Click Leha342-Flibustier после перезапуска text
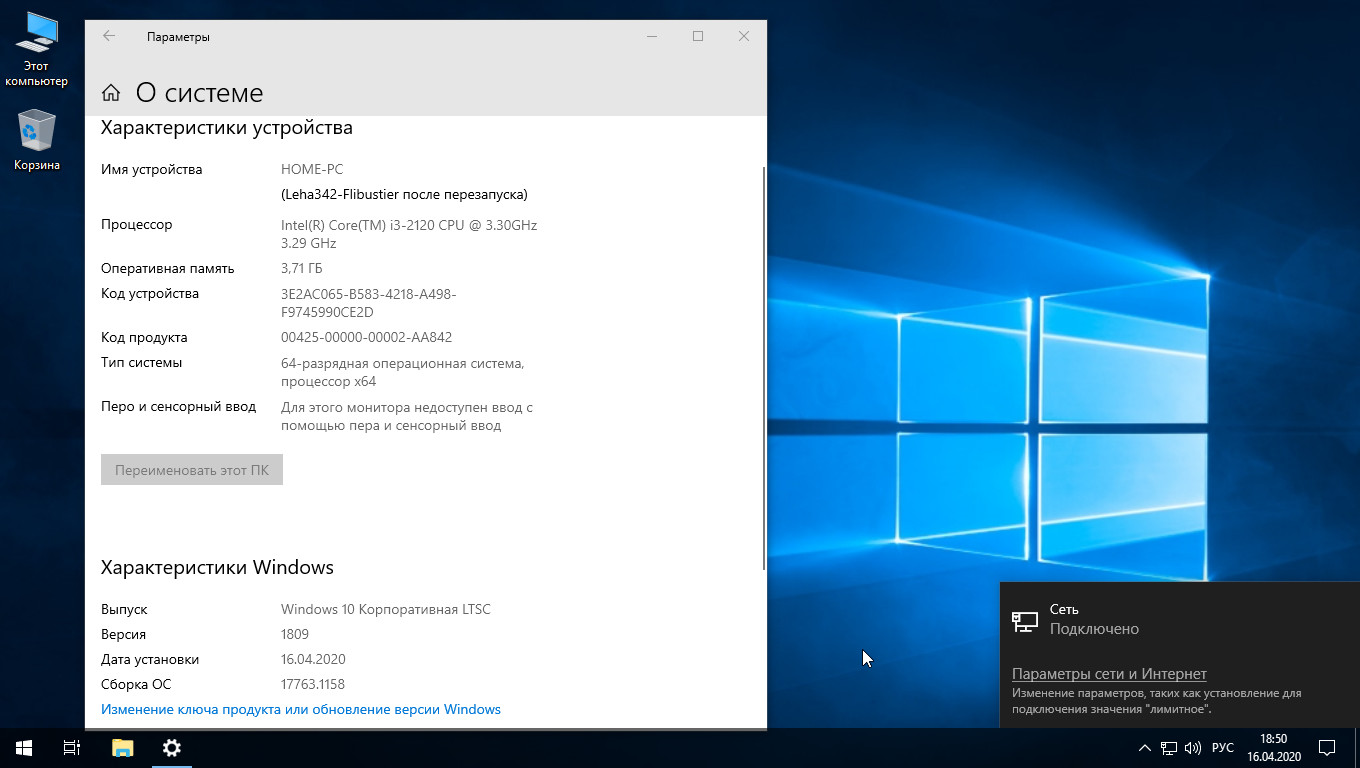This screenshot has height=768, width=1360. 404,194
